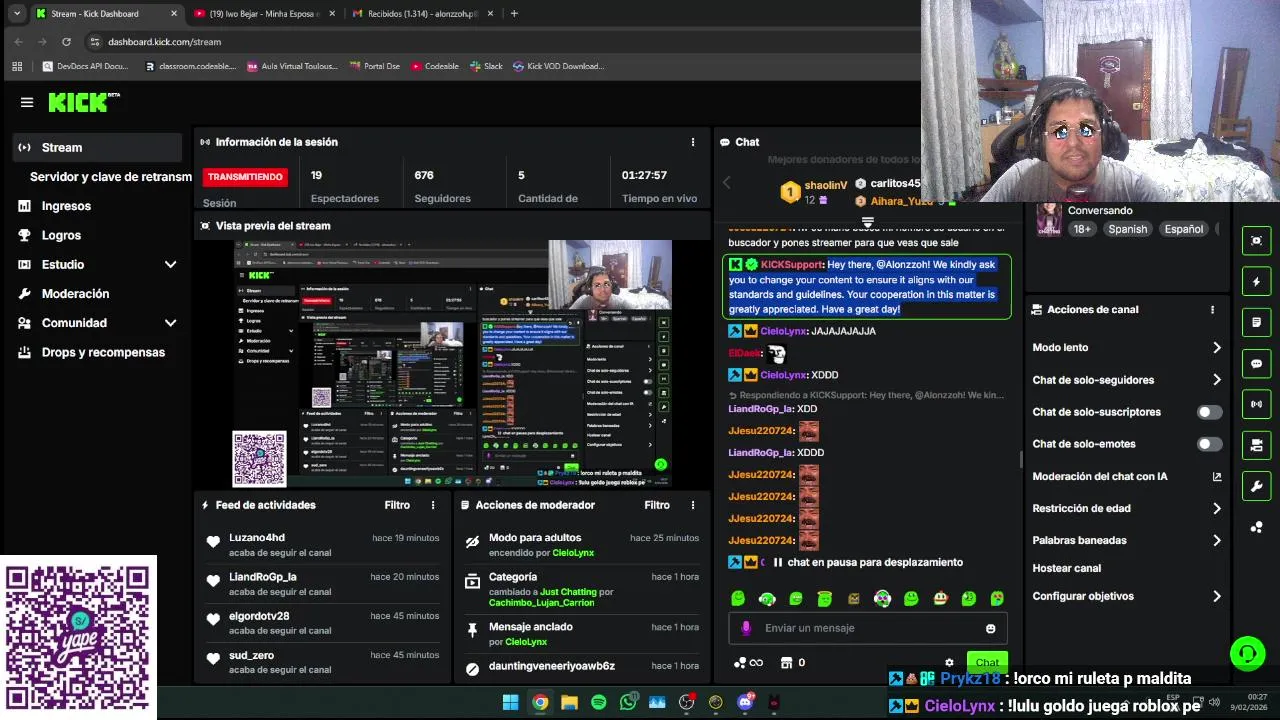Viewport: 1280px width, 720px height.
Task: Open the Kick hamburger menu
Action: click(x=27, y=102)
